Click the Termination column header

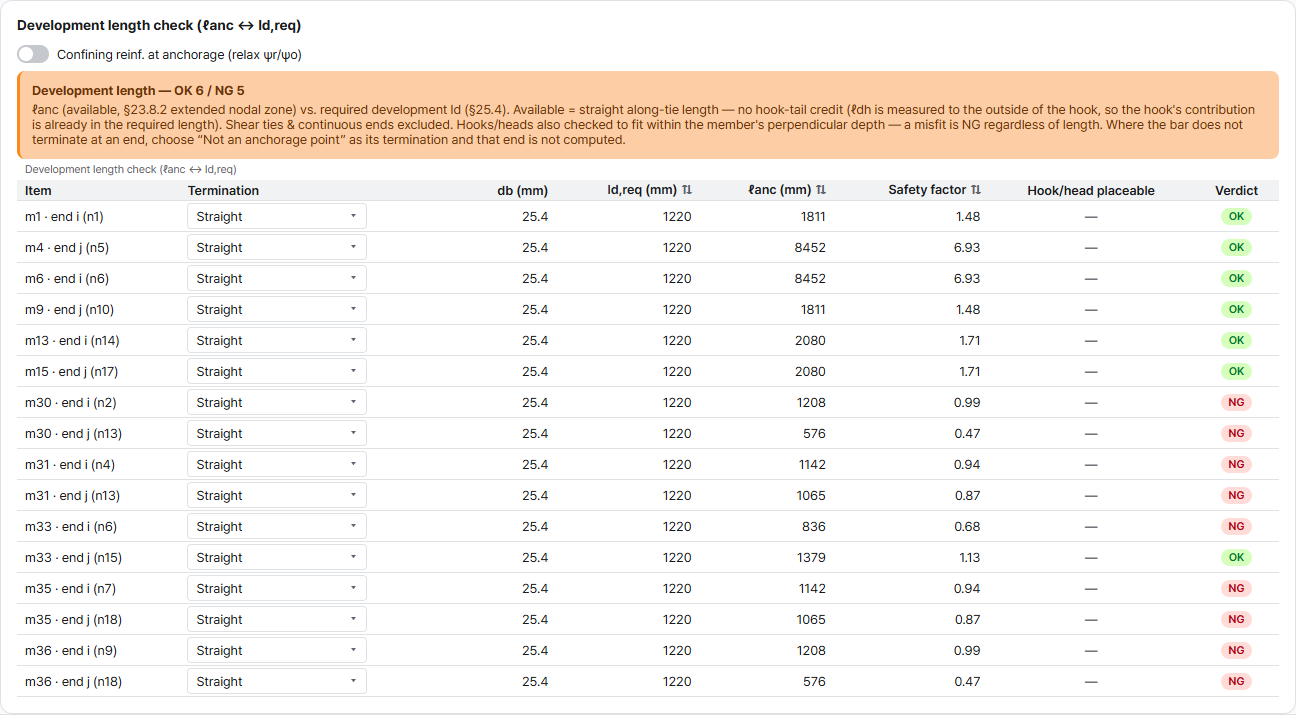223,190
